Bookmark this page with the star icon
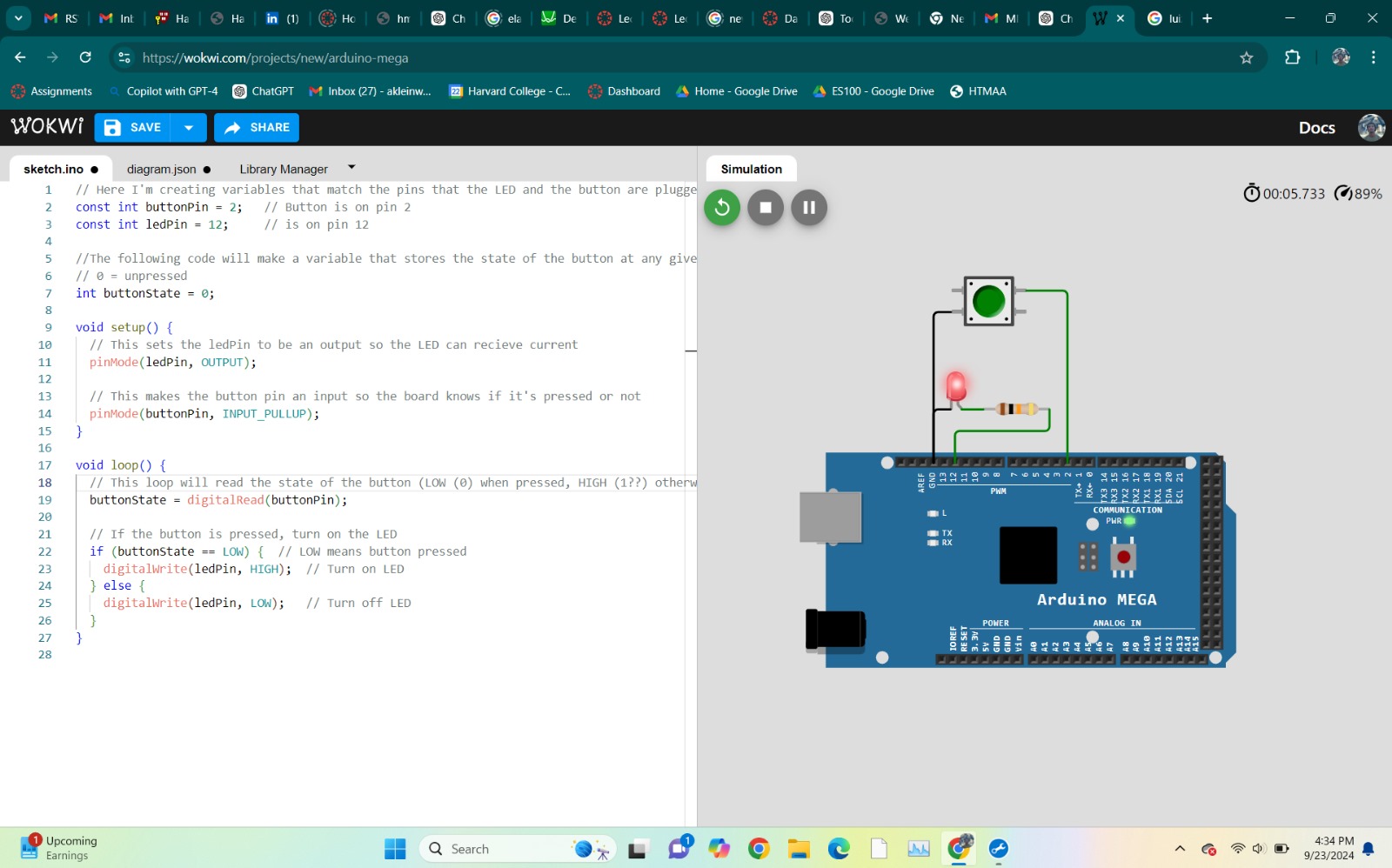 (x=1246, y=57)
